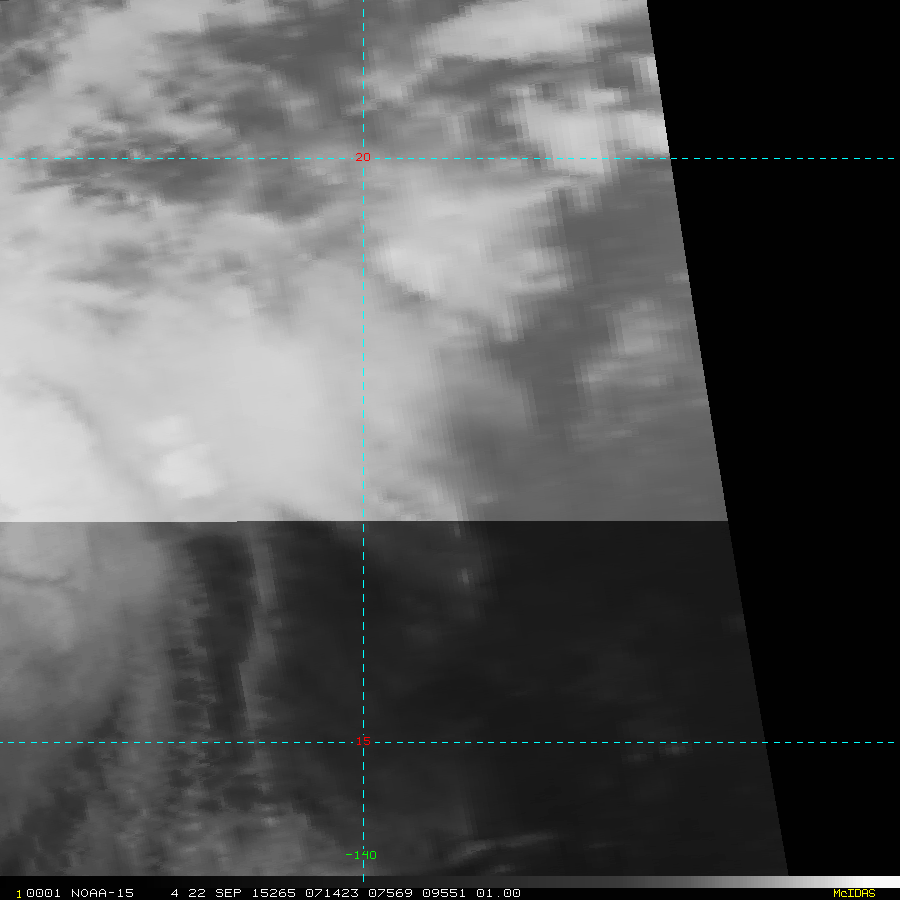Click the SEP month text
The width and height of the screenshot is (900, 900).
[228, 893]
